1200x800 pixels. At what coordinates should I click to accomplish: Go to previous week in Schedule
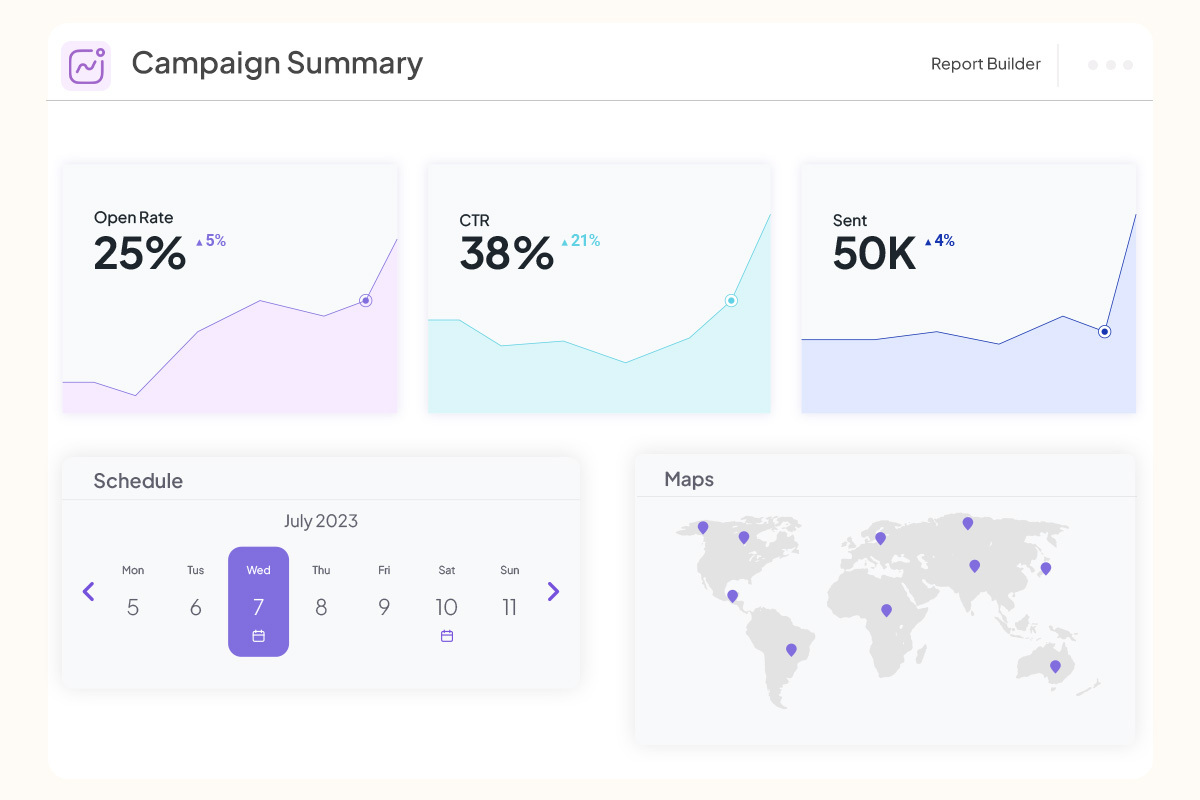pos(88,591)
